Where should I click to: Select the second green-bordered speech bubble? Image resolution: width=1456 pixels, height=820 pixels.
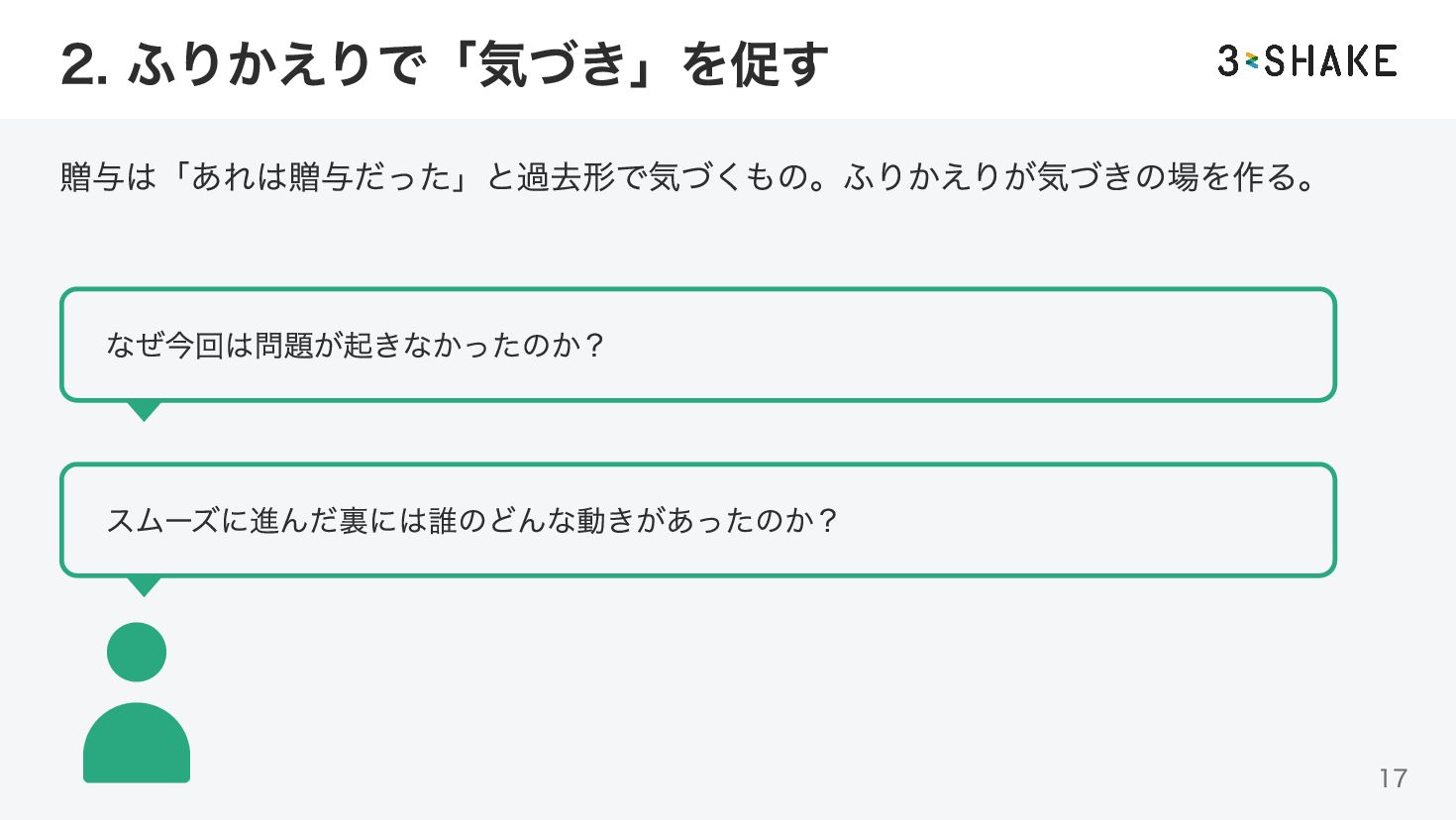[x=698, y=520]
